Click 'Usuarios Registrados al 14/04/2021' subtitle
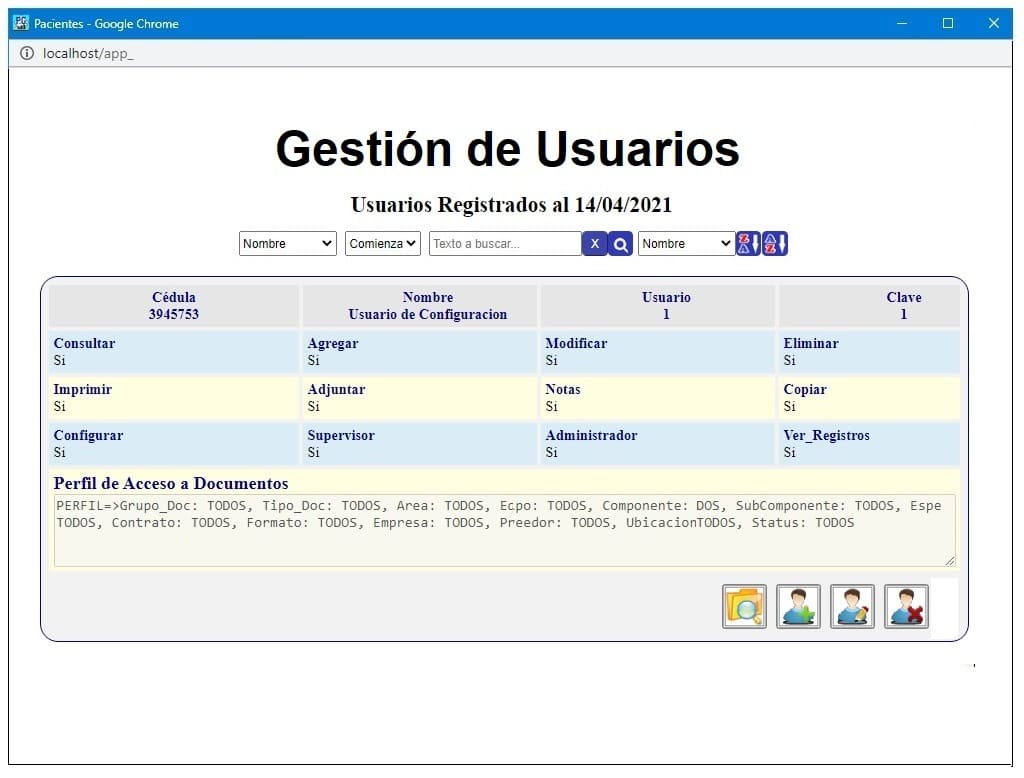Screen dimensions: 1024x778 pos(511,204)
